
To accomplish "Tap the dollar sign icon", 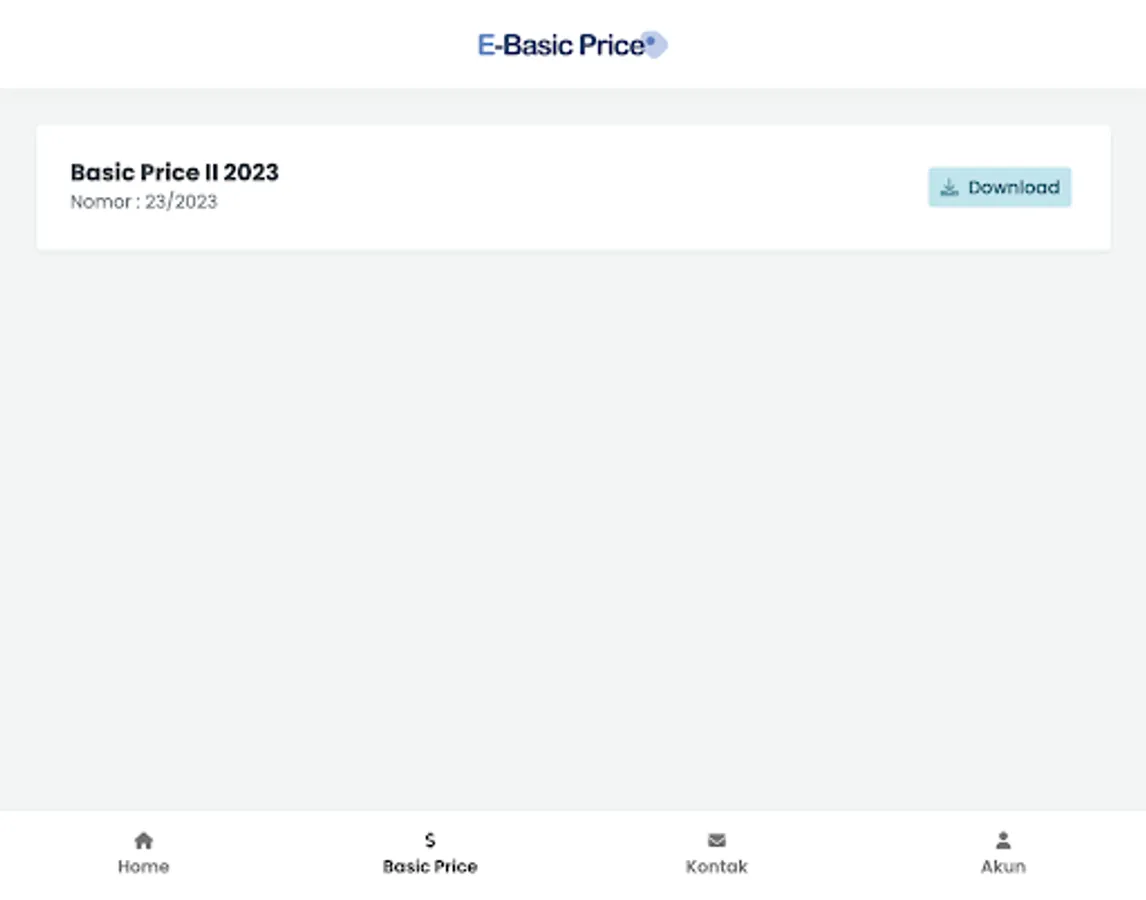I will pyautogui.click(x=430, y=840).
